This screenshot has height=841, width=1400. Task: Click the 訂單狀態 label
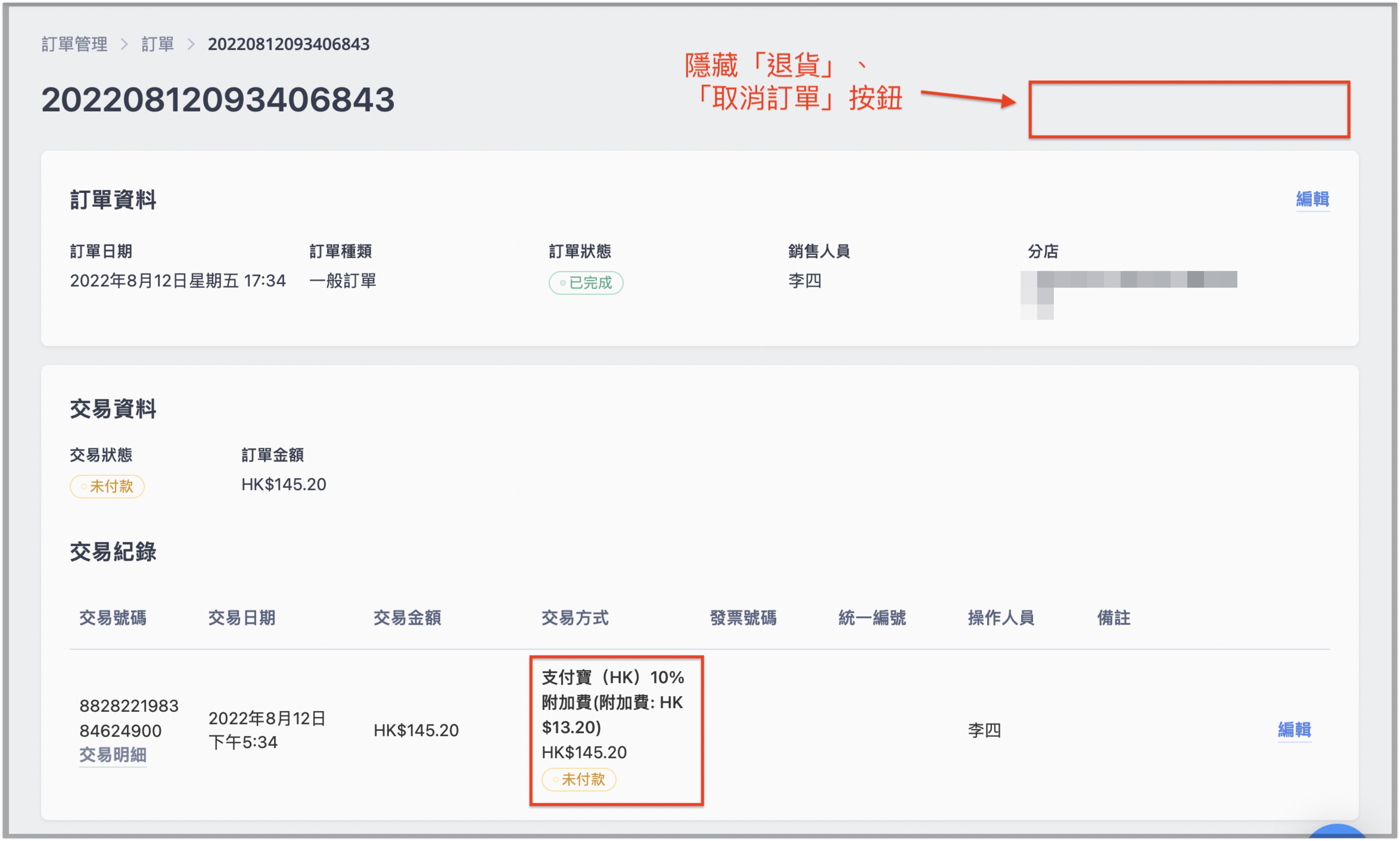[579, 251]
